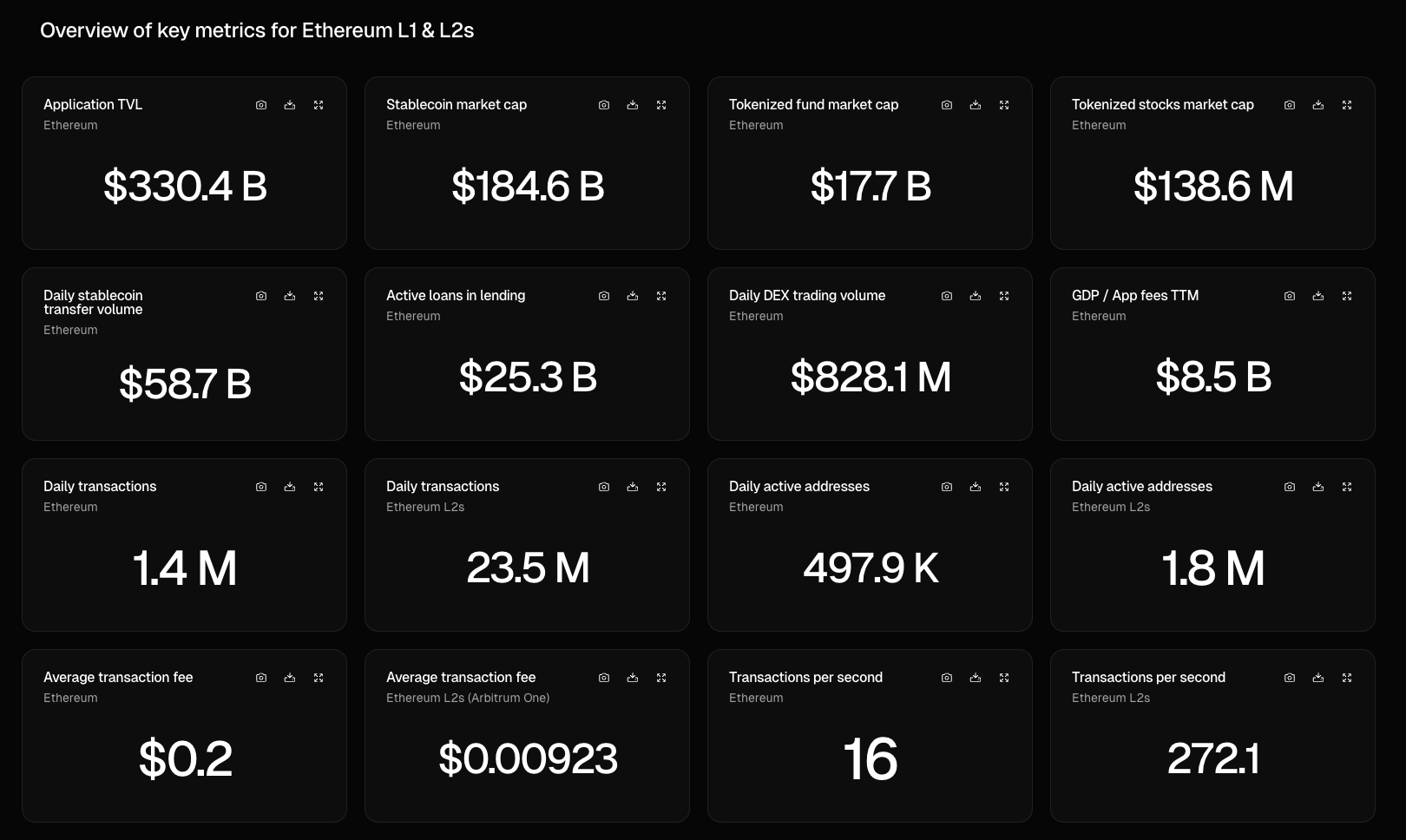Expand Tokenized fund market cap card fullscreen
Viewport: 1406px width, 840px height.
click(1004, 105)
